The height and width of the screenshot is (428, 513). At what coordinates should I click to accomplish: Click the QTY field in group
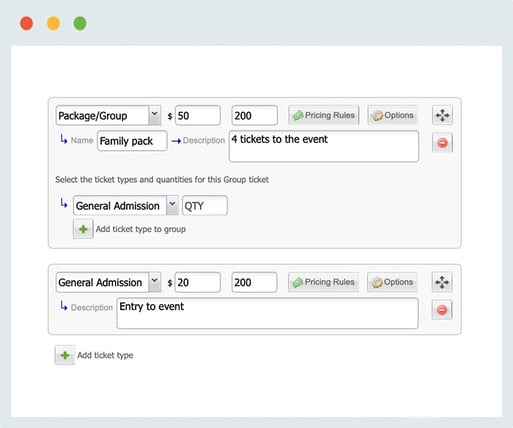point(205,205)
